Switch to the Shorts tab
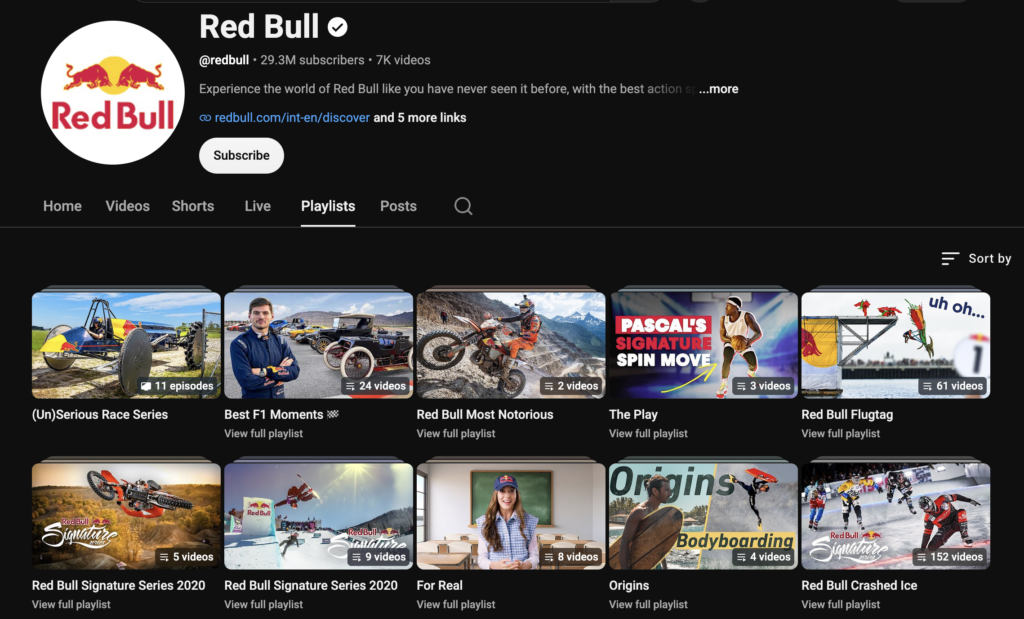This screenshot has width=1024, height=619. point(193,206)
